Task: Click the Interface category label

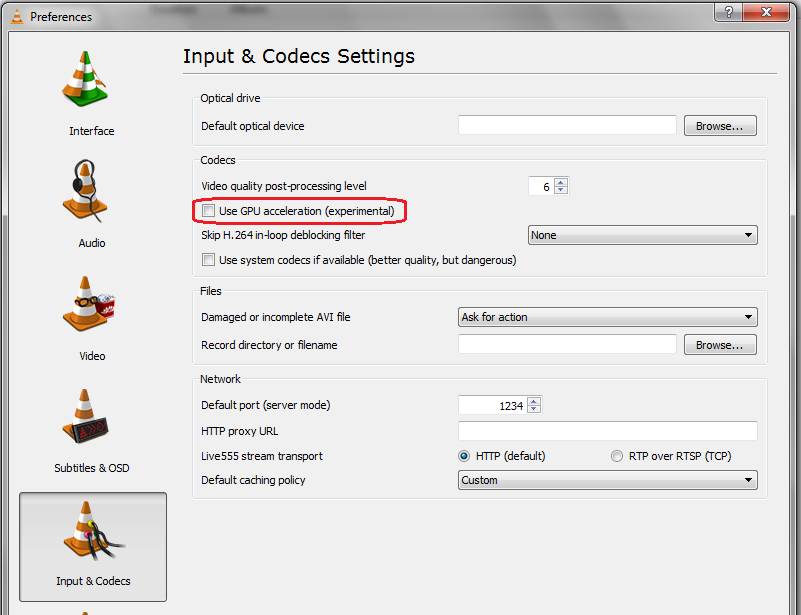Action: pyautogui.click(x=92, y=131)
